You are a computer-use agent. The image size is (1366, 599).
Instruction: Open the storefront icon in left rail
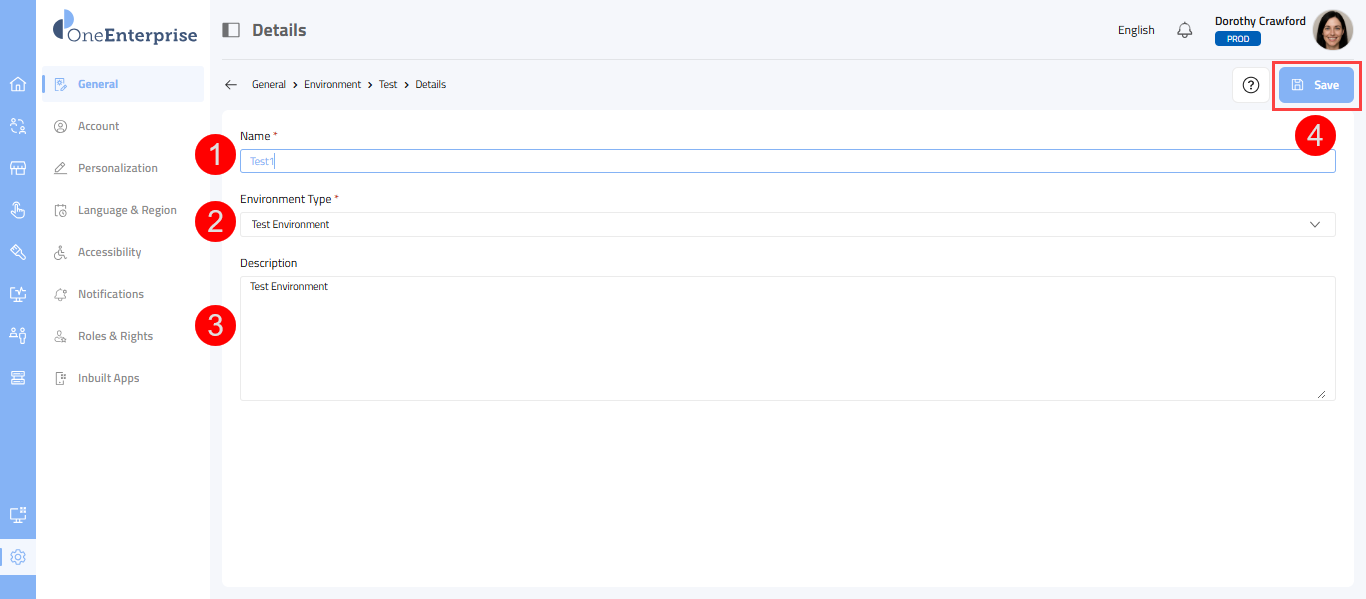coord(17,168)
